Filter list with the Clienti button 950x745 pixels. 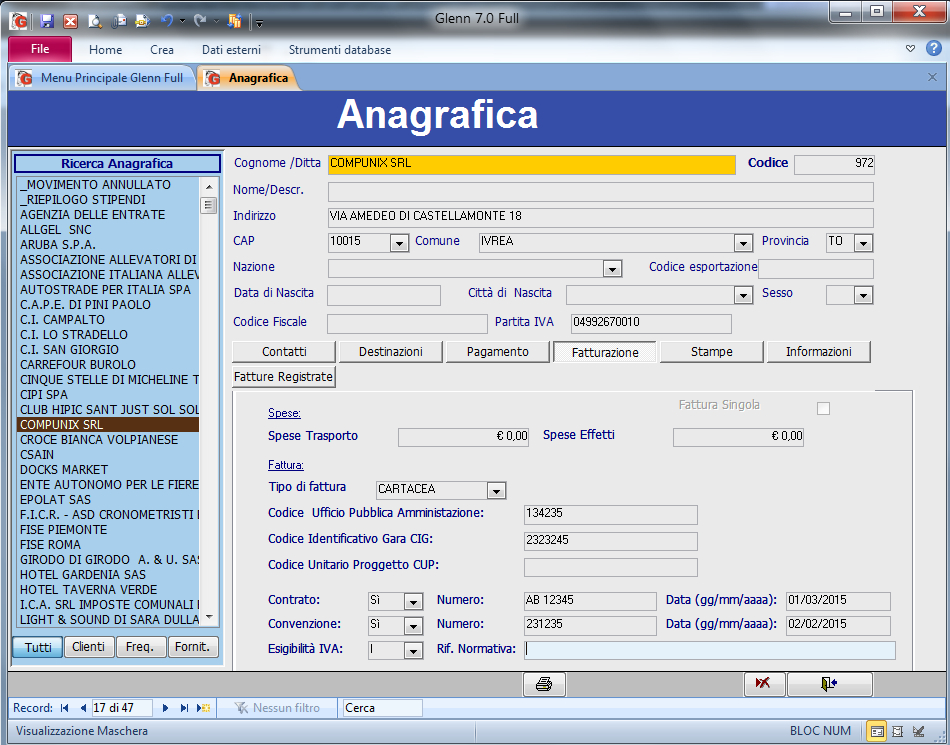click(x=88, y=647)
